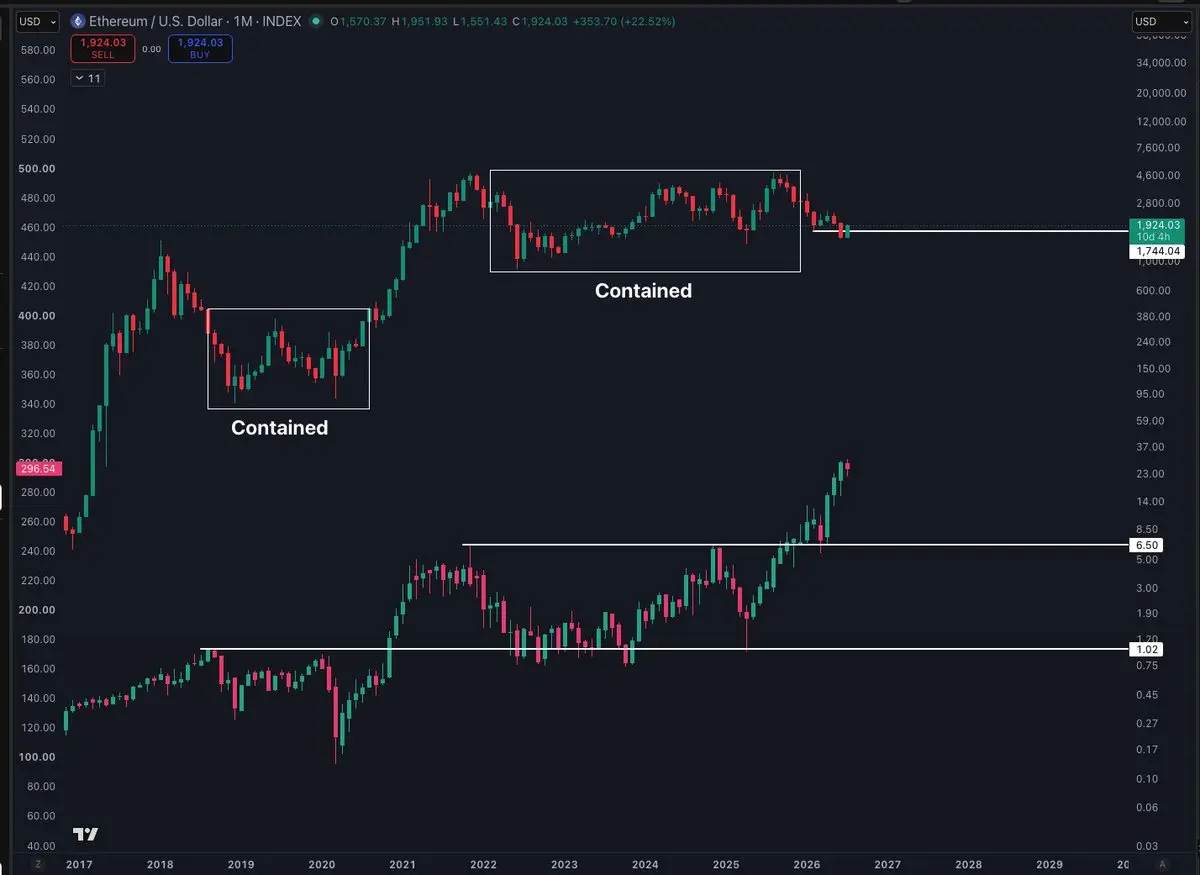Click the 6.50 horizontal line price label
Viewport: 1200px width, 875px height.
coord(1146,545)
